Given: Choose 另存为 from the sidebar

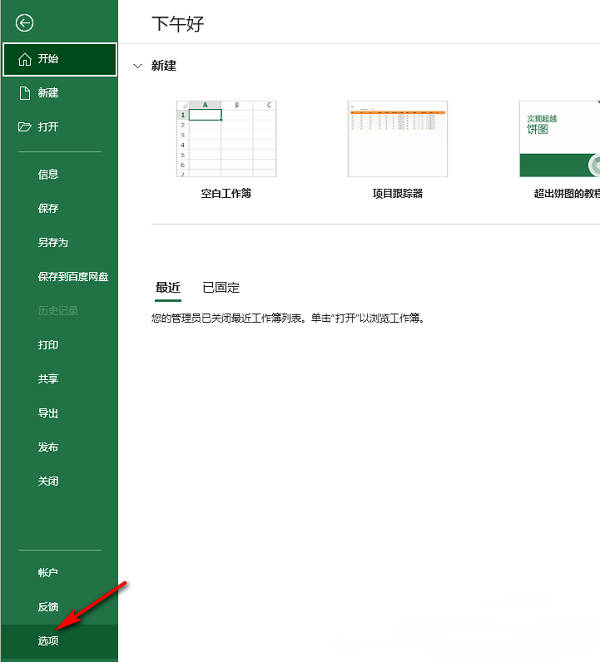Looking at the screenshot, I should [53, 243].
